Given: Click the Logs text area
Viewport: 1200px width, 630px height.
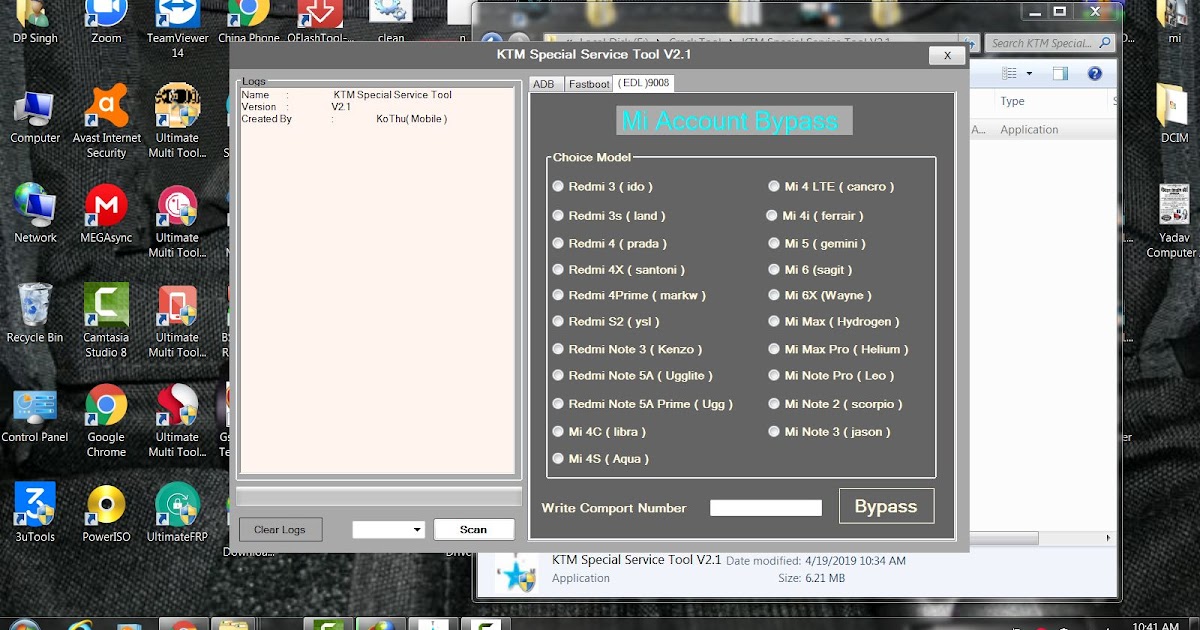Looking at the screenshot, I should click(x=377, y=281).
